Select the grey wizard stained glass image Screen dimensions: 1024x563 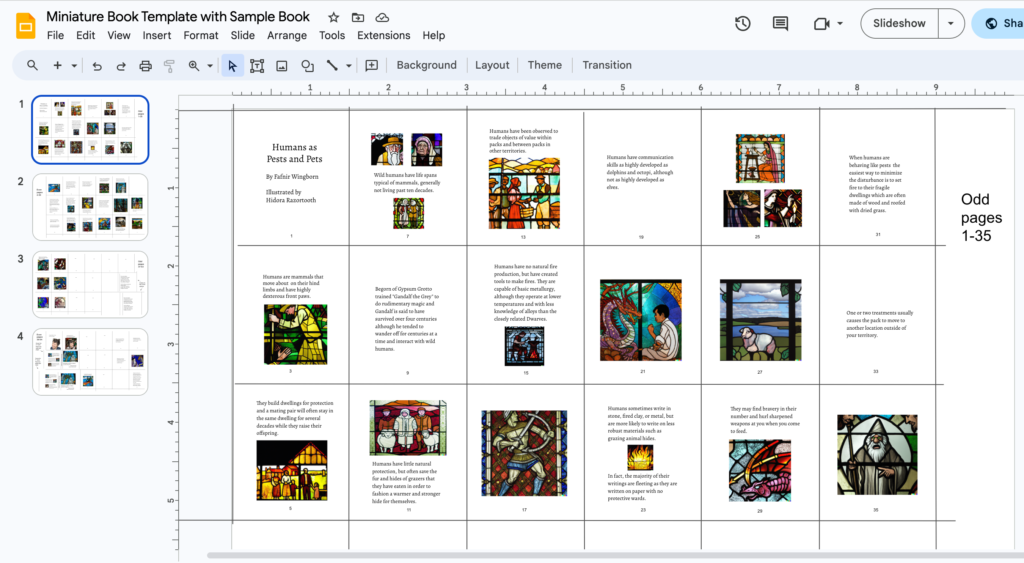[x=877, y=454]
